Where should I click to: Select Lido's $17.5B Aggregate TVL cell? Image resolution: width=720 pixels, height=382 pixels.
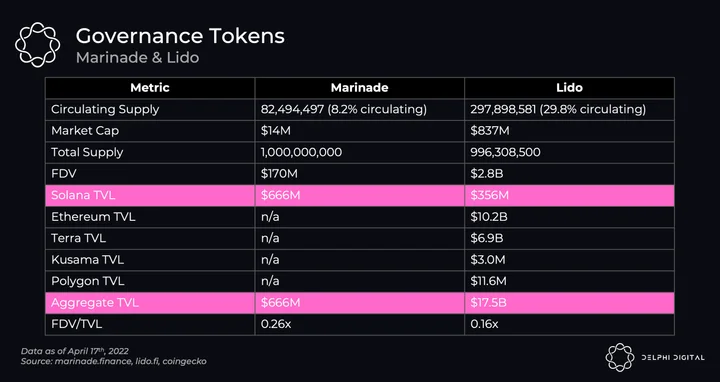pyautogui.click(x=569, y=303)
